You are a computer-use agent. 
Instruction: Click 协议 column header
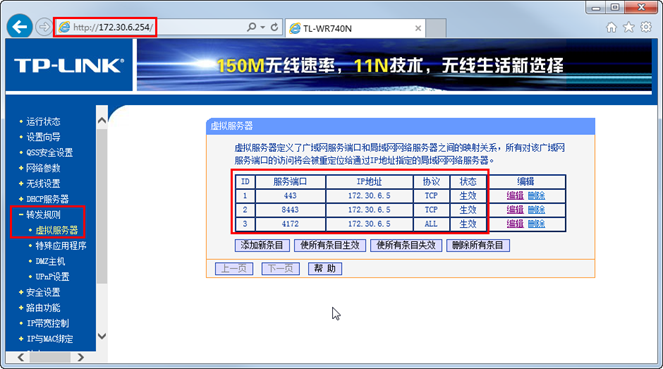(x=431, y=182)
